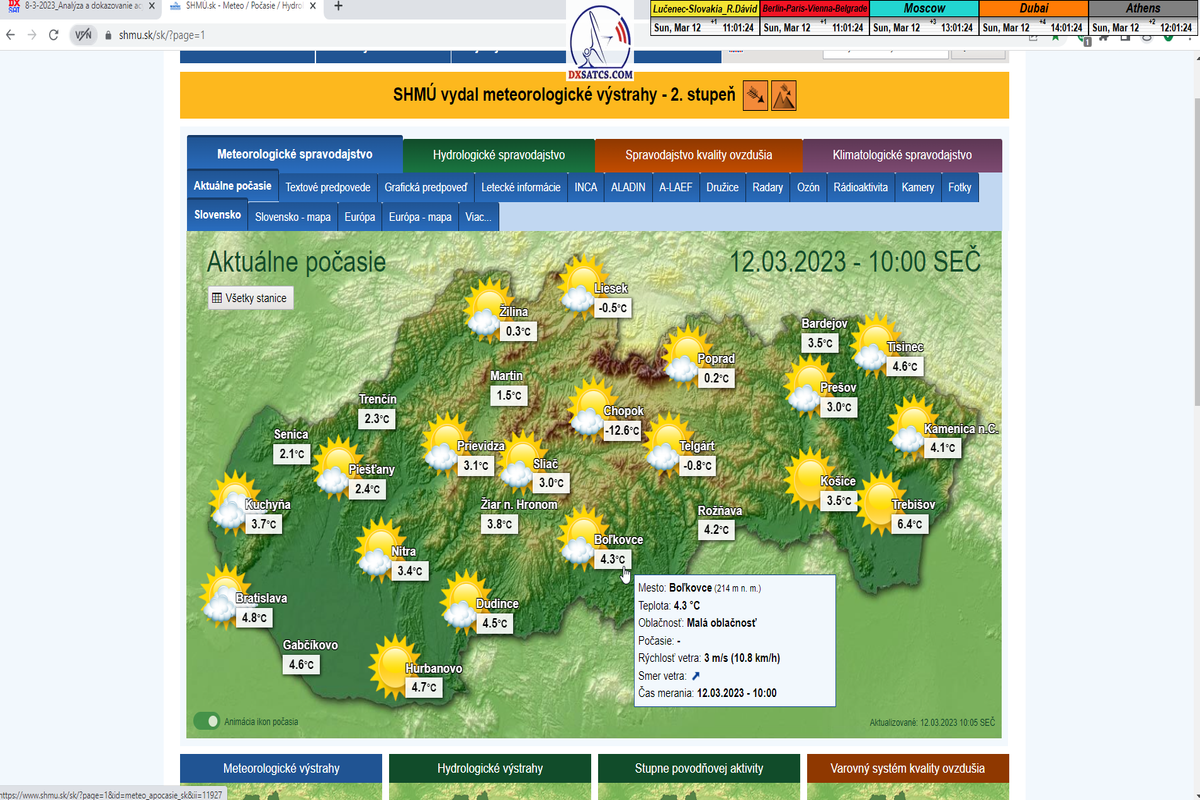Click the partly cloudy icon at Žilina
Screen dimensions: 1200x800
(x=490, y=308)
